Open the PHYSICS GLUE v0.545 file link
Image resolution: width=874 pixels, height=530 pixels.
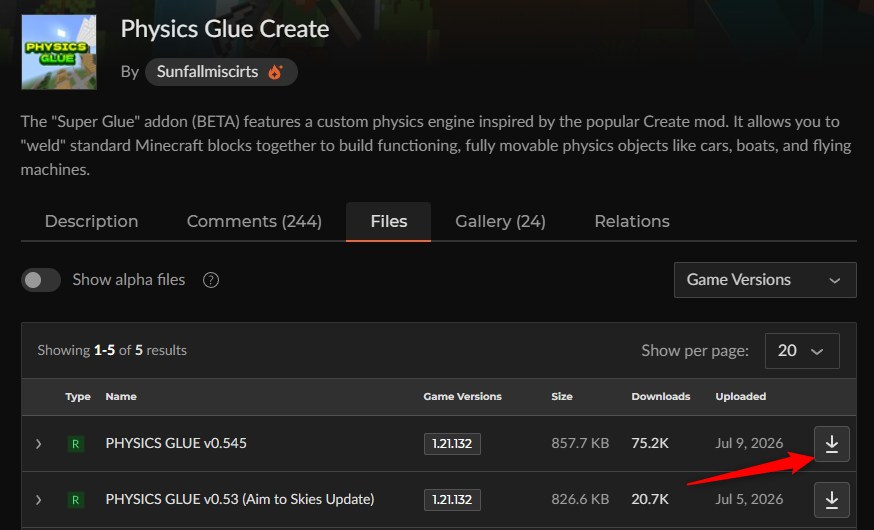point(176,443)
